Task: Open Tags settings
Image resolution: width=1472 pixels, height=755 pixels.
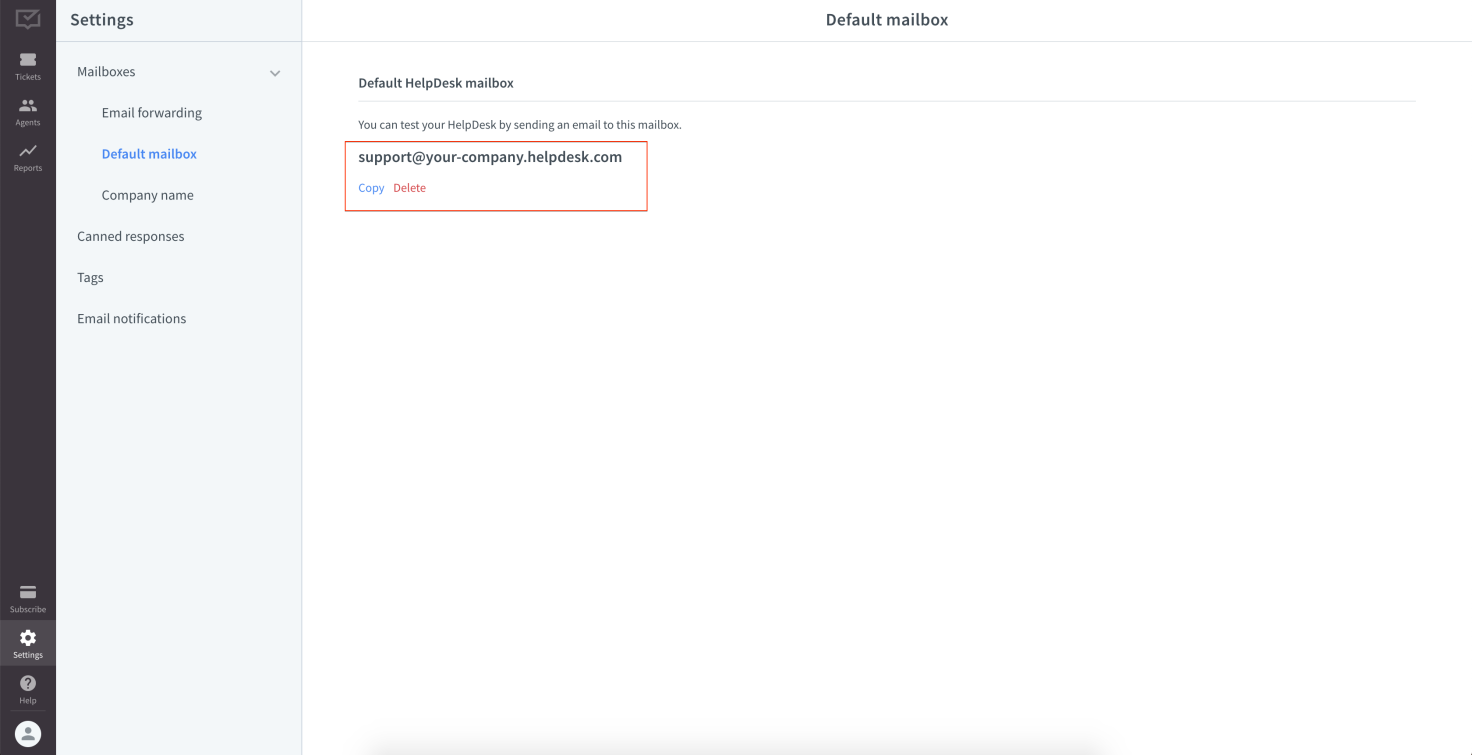Action: click(x=90, y=277)
